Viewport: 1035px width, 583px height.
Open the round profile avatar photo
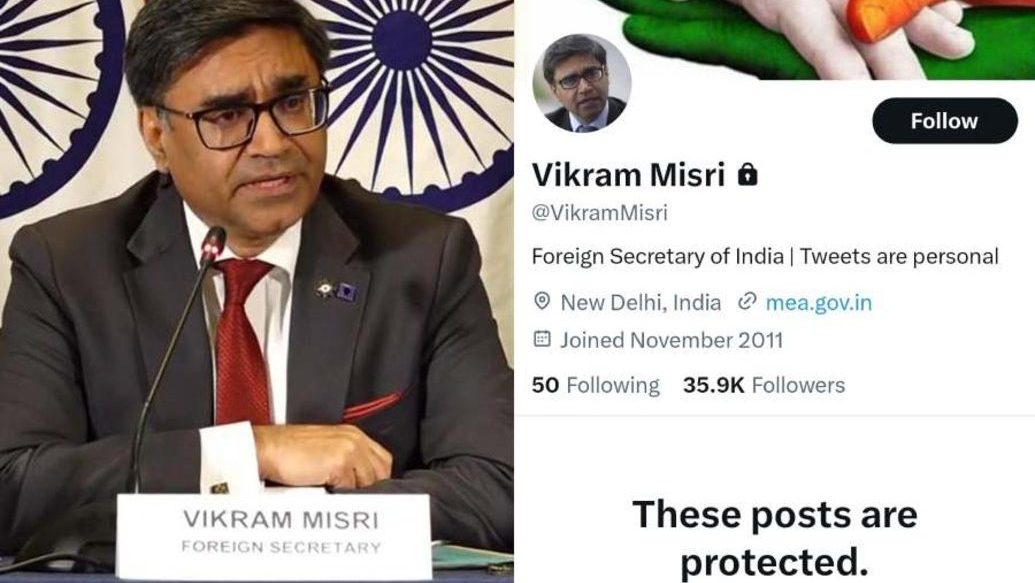[582, 83]
